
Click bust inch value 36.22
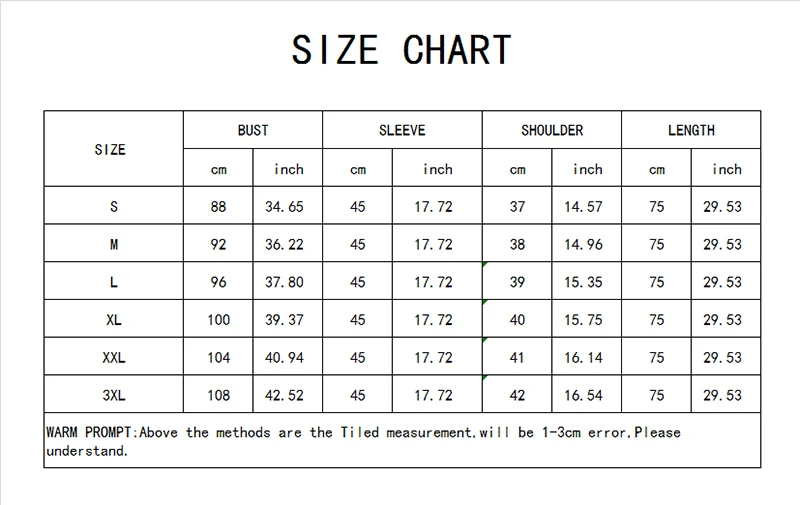pos(284,244)
